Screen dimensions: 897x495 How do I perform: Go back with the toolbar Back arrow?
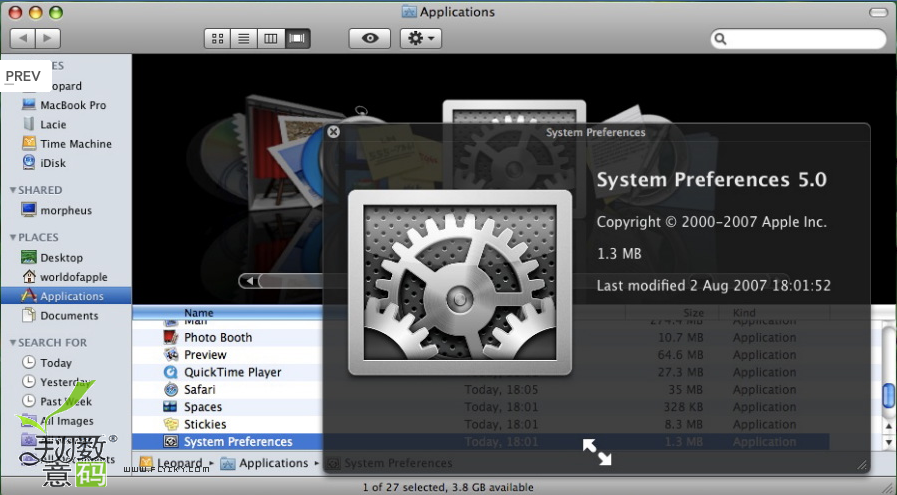pos(23,38)
